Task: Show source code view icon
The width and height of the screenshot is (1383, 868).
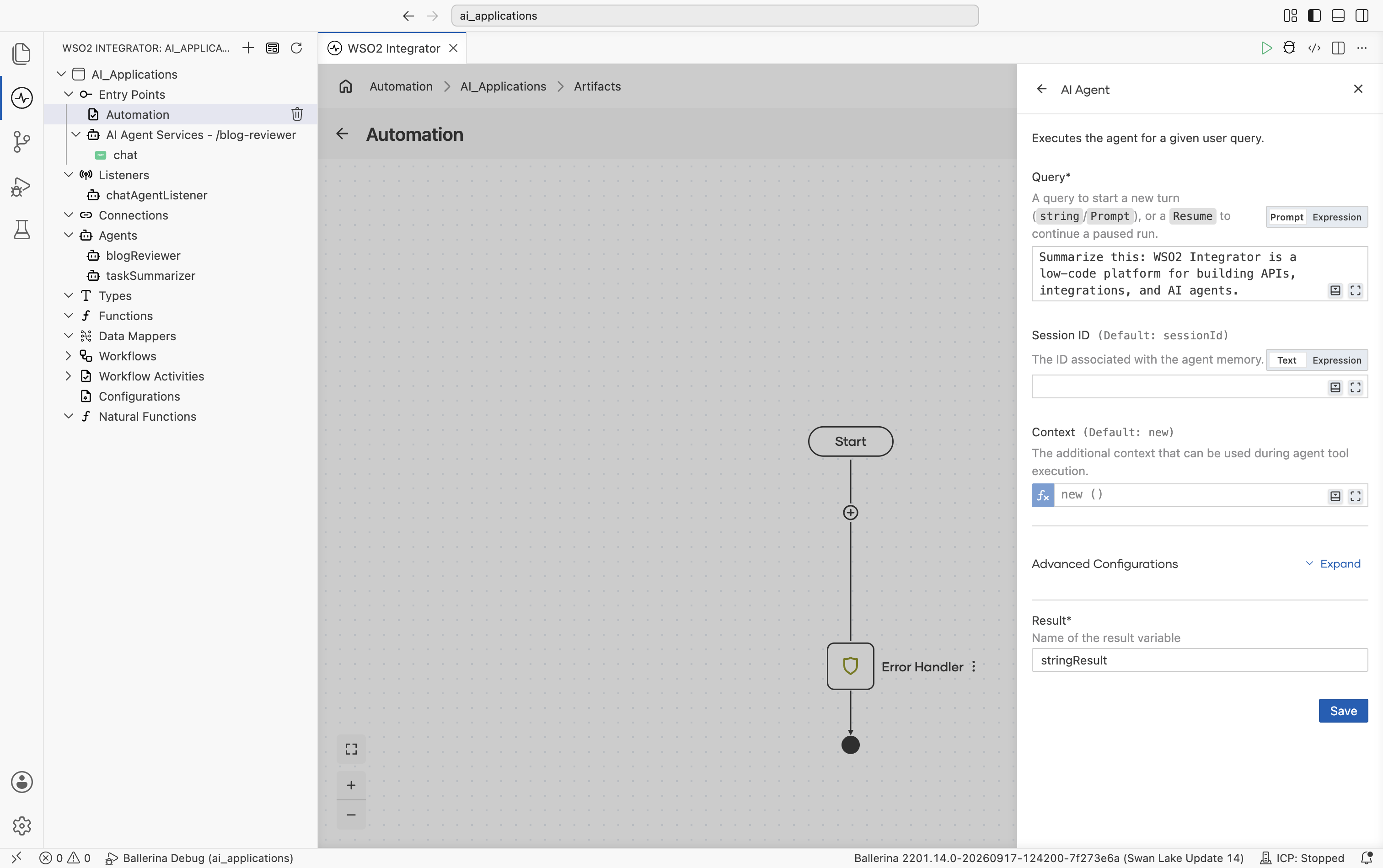Action: [1314, 48]
